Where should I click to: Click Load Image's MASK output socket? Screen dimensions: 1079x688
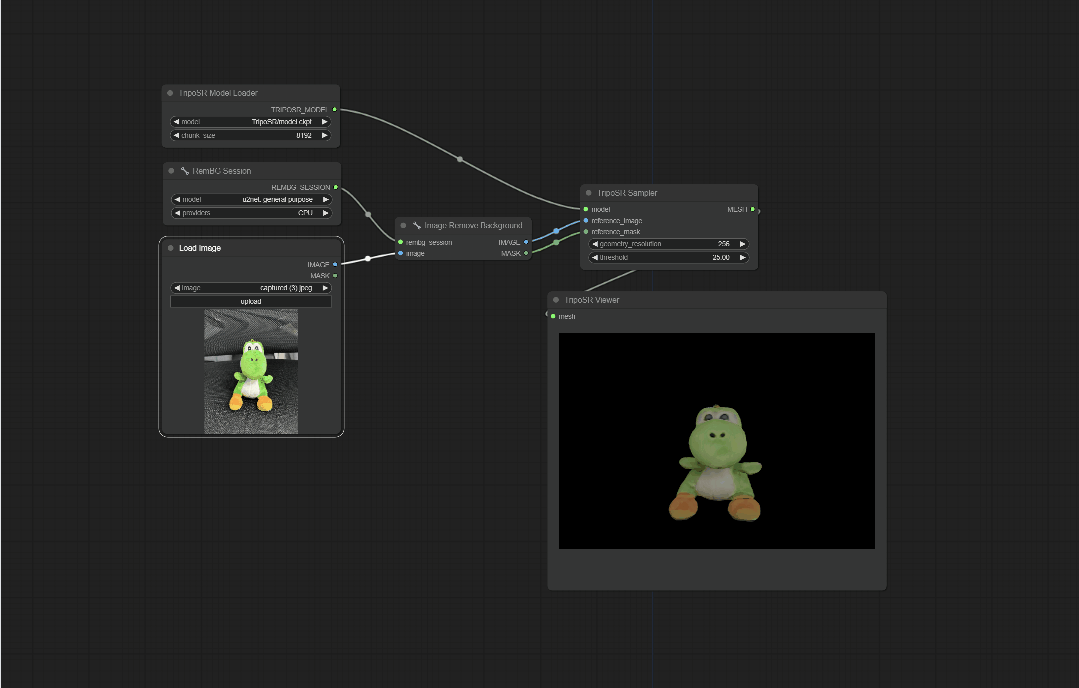click(335, 275)
